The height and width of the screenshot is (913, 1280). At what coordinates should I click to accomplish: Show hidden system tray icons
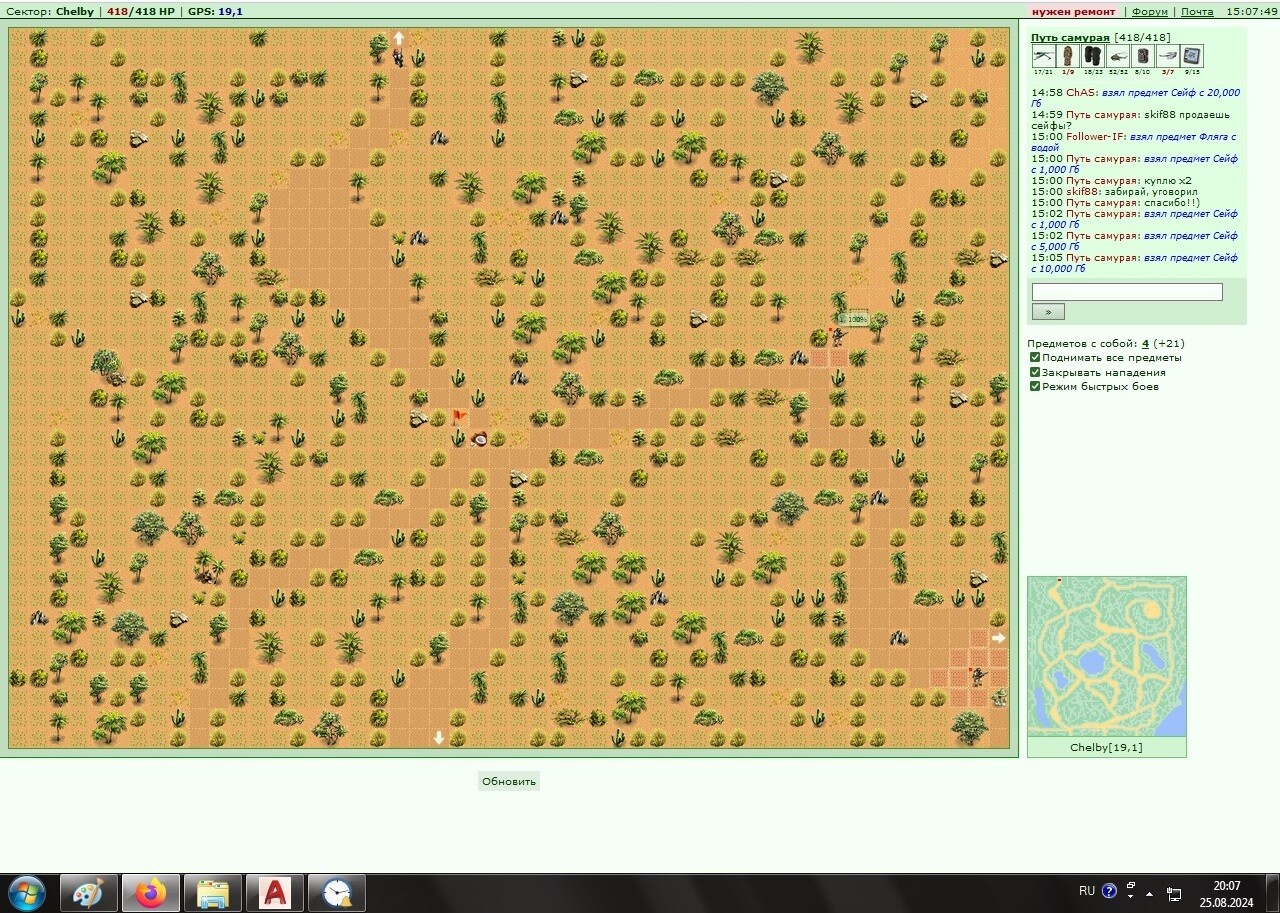(x=1150, y=893)
